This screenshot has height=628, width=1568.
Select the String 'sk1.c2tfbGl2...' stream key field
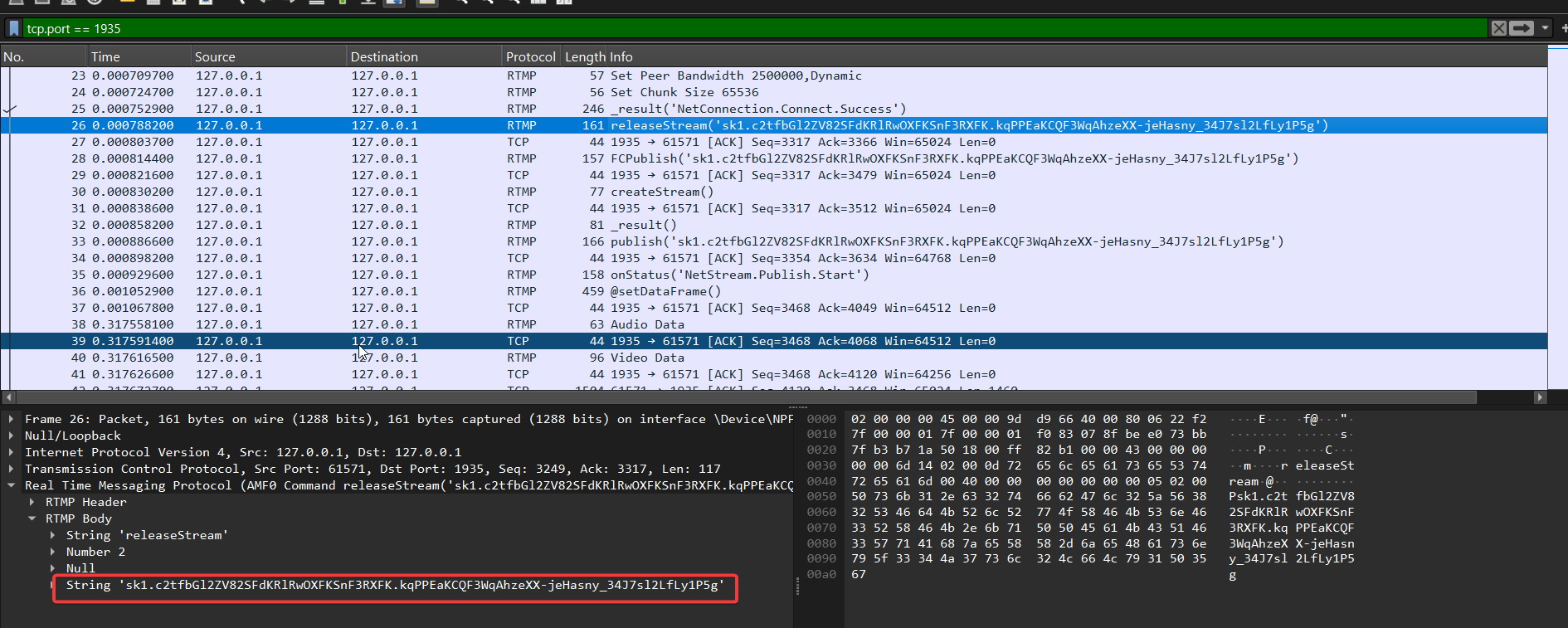[x=395, y=585]
